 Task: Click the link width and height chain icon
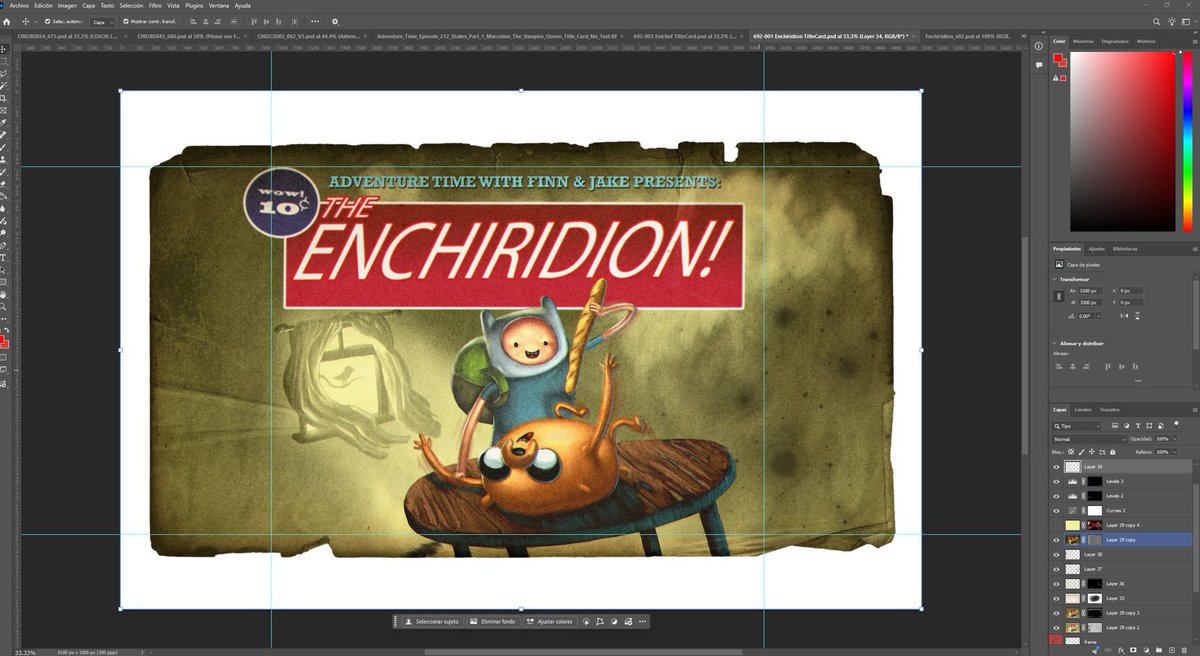coord(1059,296)
